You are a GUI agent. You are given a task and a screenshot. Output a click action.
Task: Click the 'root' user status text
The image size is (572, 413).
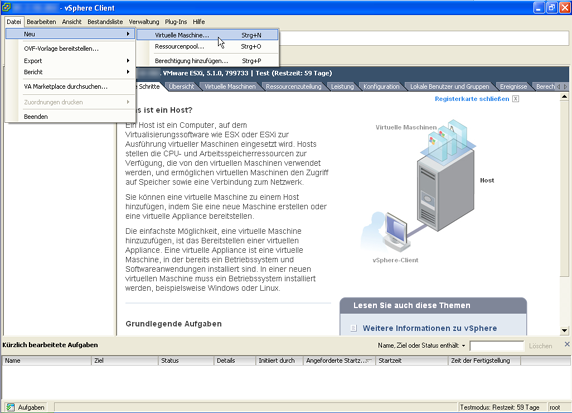[x=554, y=407]
